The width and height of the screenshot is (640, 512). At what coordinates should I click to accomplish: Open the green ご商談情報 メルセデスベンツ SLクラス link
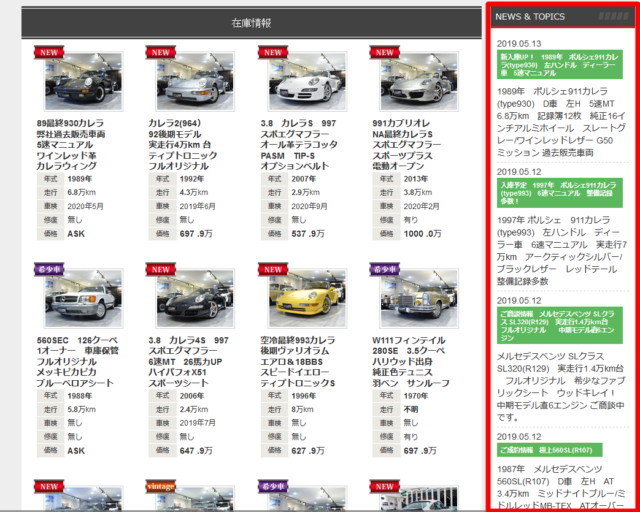tap(560, 325)
